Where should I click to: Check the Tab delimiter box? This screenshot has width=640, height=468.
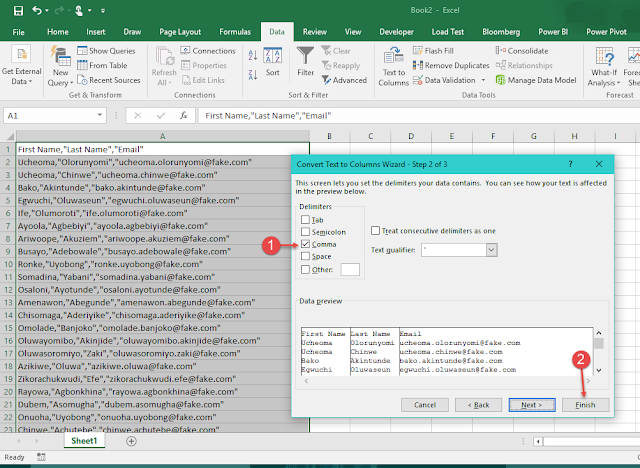click(x=305, y=220)
